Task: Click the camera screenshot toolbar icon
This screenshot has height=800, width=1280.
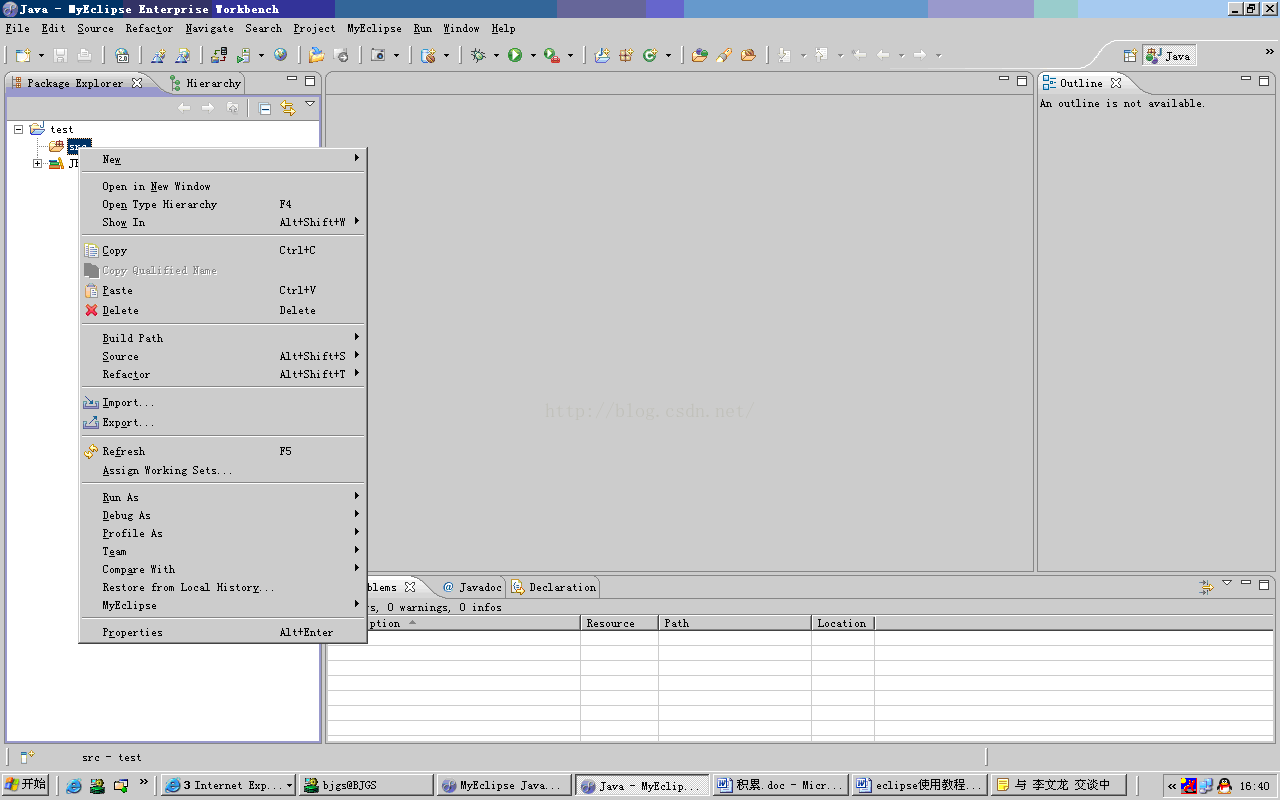Action: click(x=378, y=55)
